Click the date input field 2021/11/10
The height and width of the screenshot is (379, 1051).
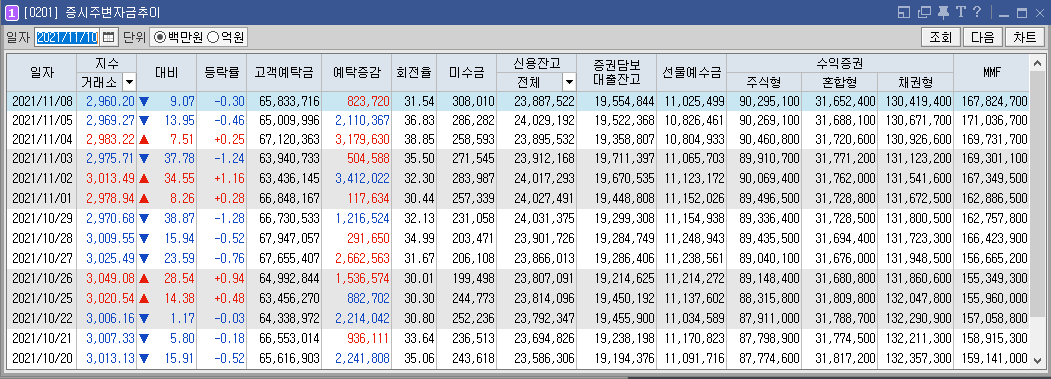(x=66, y=37)
